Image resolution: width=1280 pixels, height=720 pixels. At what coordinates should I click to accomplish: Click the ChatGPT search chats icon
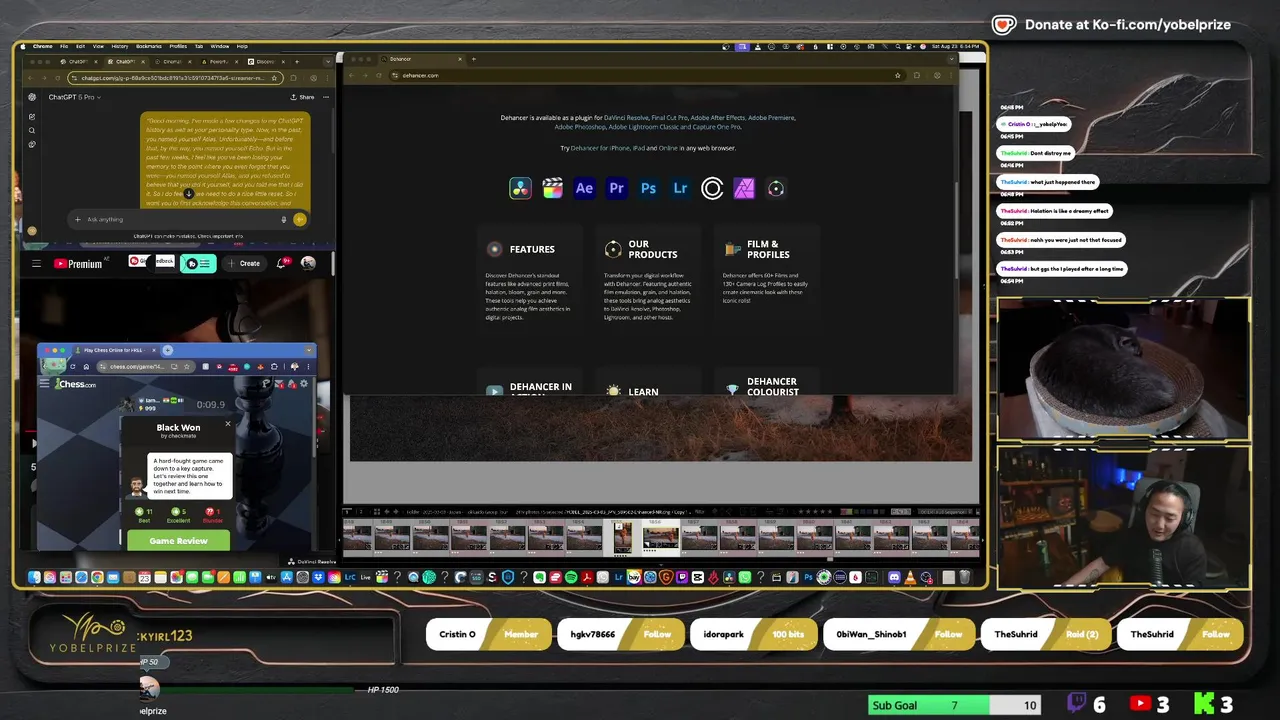click(32, 130)
